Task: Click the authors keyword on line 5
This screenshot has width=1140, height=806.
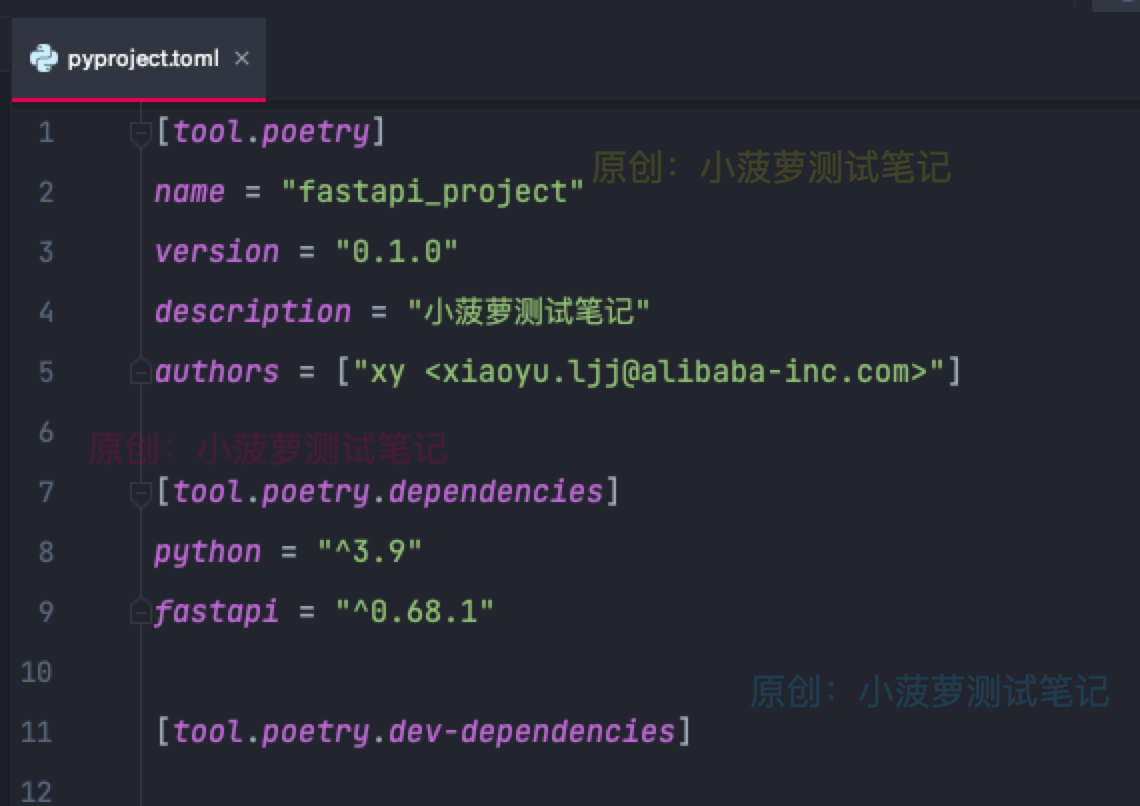Action: (215, 371)
